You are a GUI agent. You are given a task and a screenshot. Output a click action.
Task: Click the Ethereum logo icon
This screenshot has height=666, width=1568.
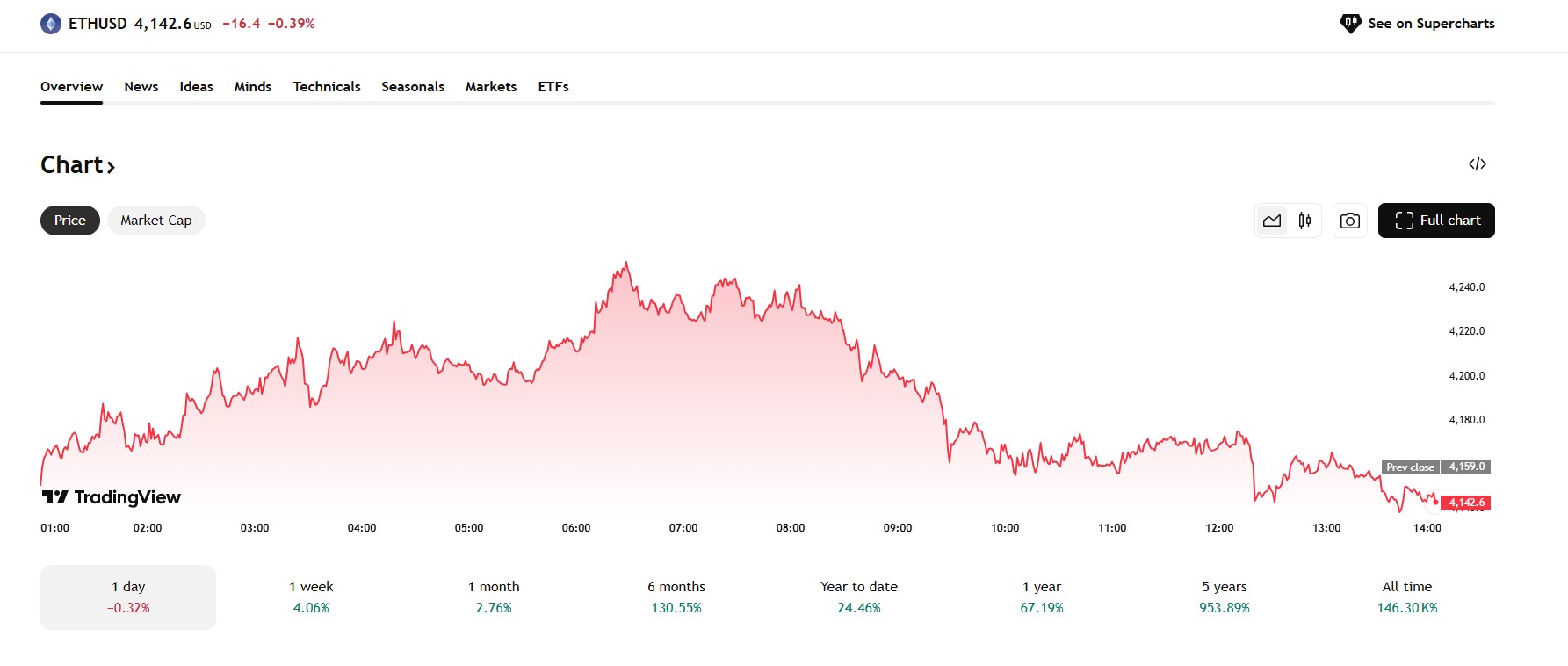(x=51, y=24)
